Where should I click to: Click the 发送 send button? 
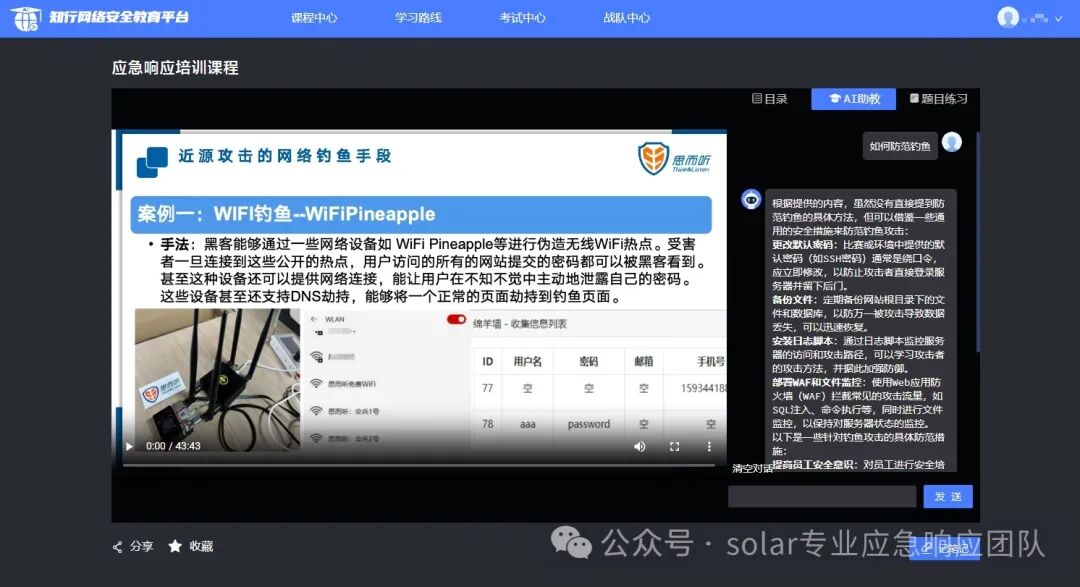coord(948,496)
